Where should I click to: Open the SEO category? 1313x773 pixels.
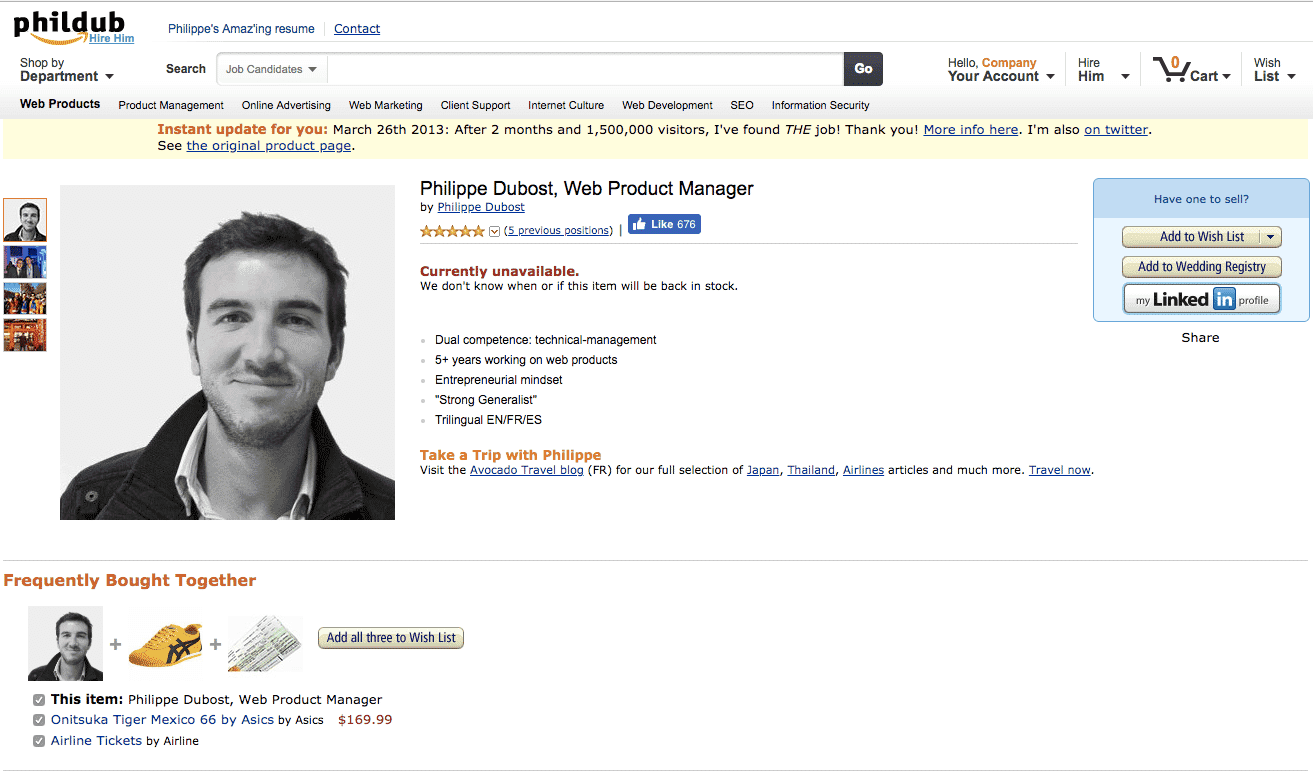(742, 105)
